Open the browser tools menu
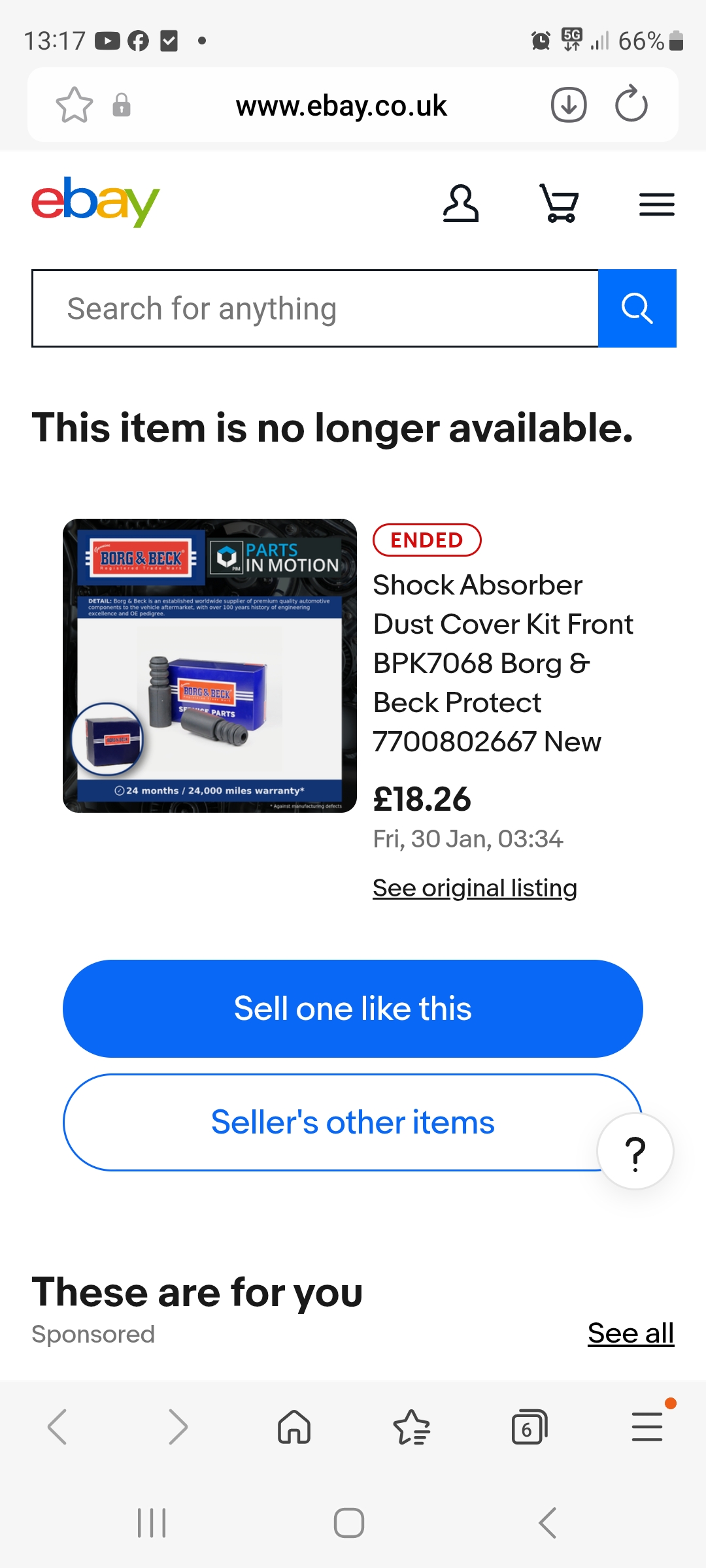This screenshot has height=1568, width=706. [x=647, y=1426]
